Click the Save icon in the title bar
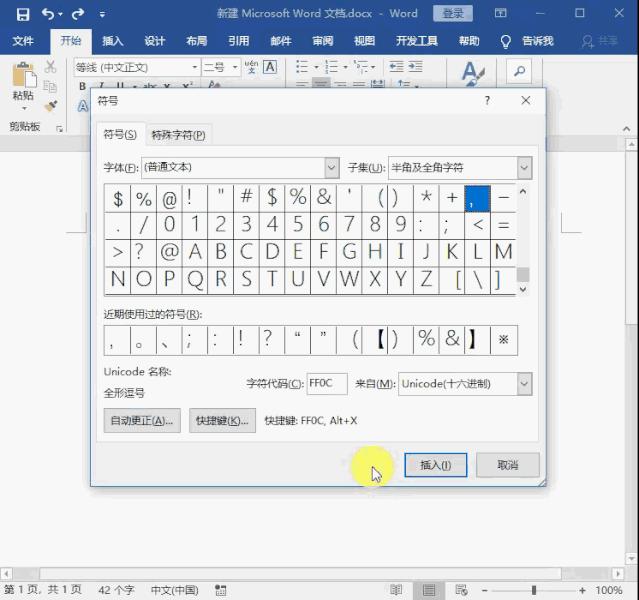 23,15
